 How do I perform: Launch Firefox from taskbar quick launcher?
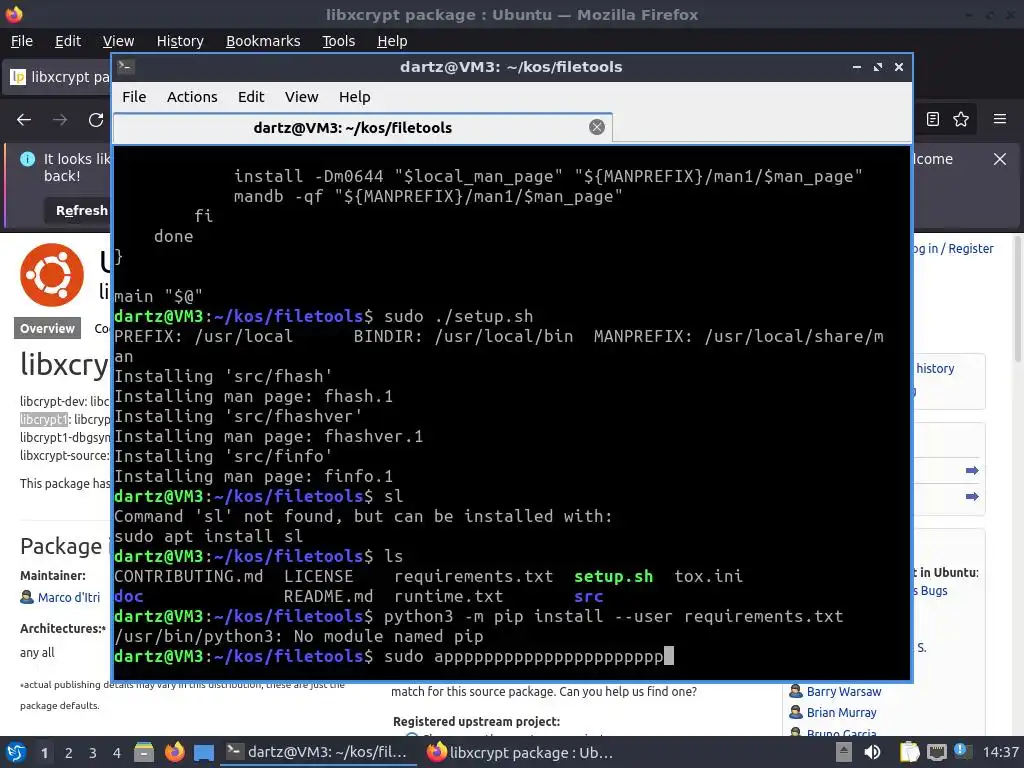(174, 752)
